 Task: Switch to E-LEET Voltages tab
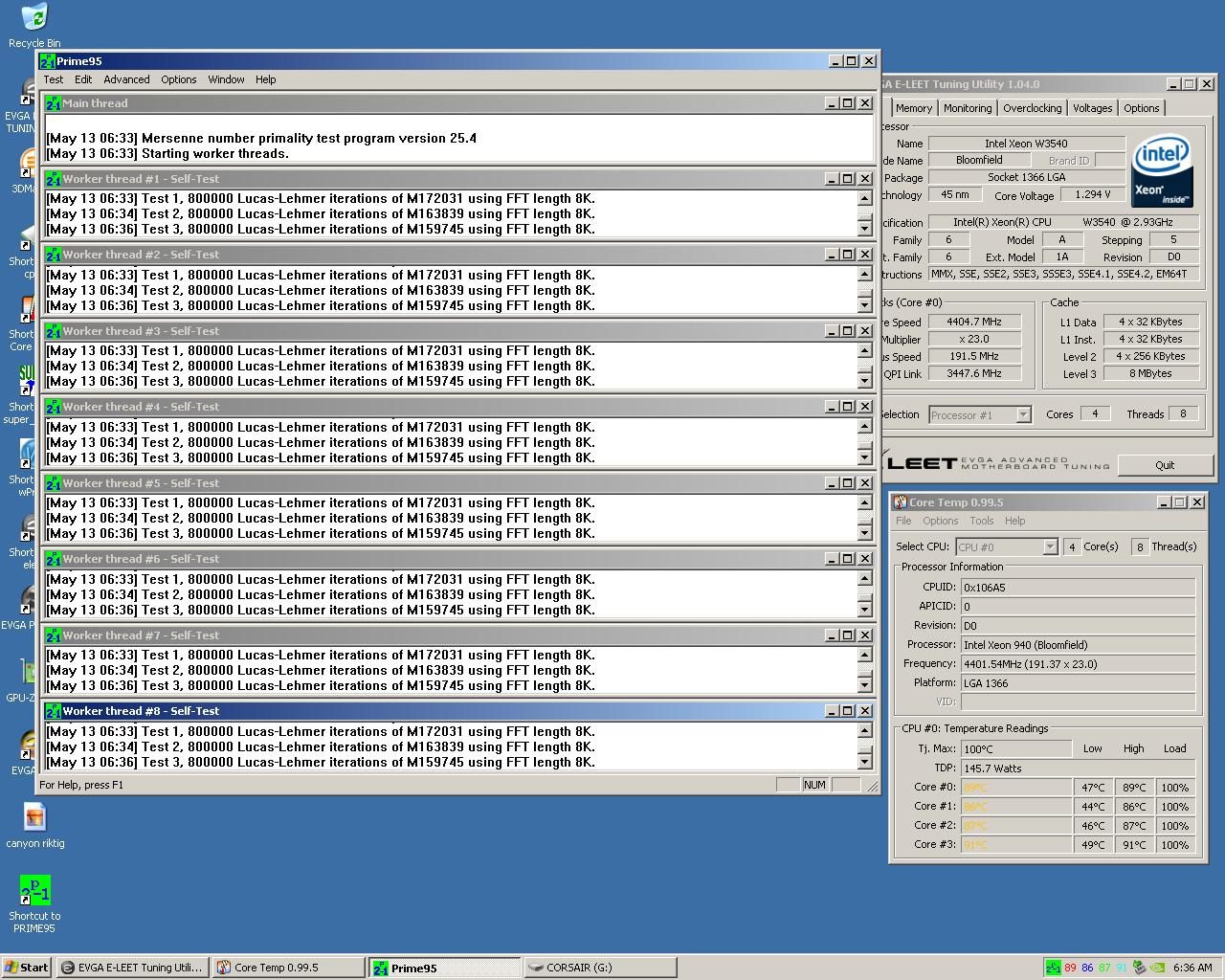pyautogui.click(x=1092, y=108)
